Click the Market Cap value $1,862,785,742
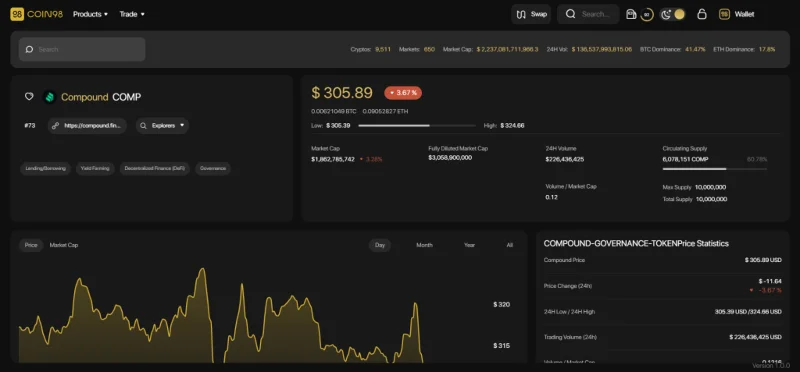This screenshot has width=800, height=372. click(333, 159)
